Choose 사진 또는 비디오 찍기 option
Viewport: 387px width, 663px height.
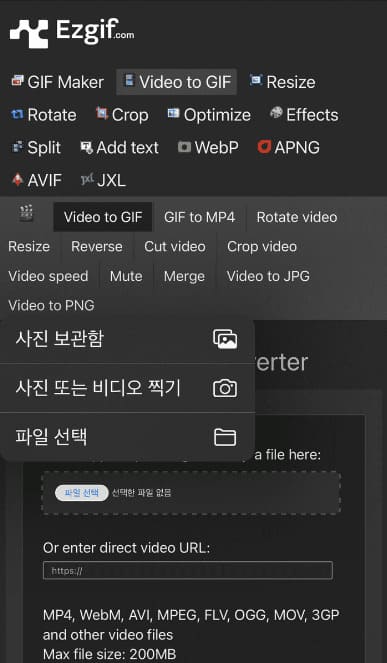pos(127,388)
